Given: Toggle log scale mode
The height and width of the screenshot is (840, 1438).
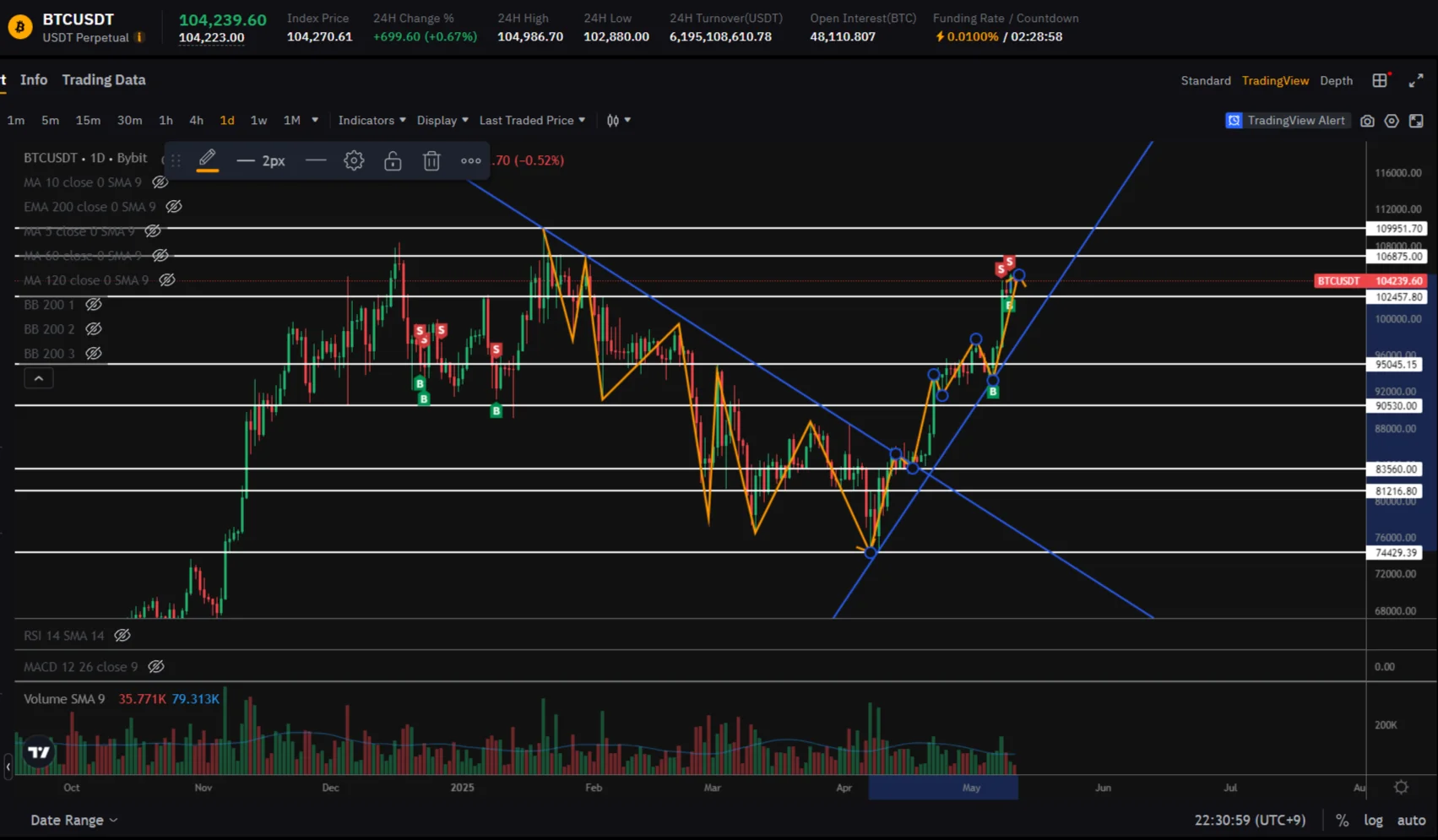Looking at the screenshot, I should pos(1374,820).
